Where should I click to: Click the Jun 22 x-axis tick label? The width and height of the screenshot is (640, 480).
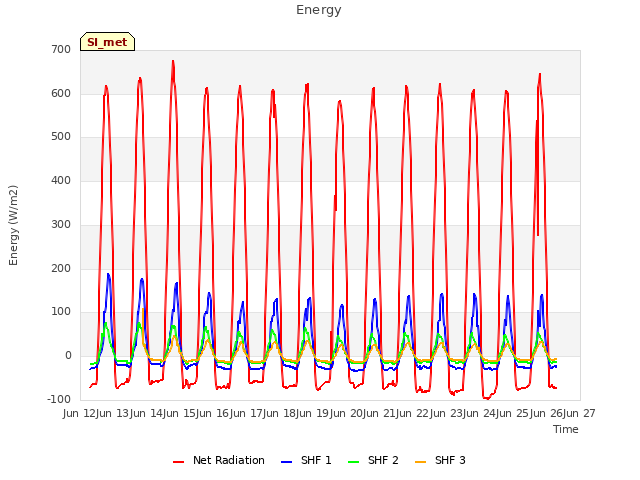tap(413, 413)
